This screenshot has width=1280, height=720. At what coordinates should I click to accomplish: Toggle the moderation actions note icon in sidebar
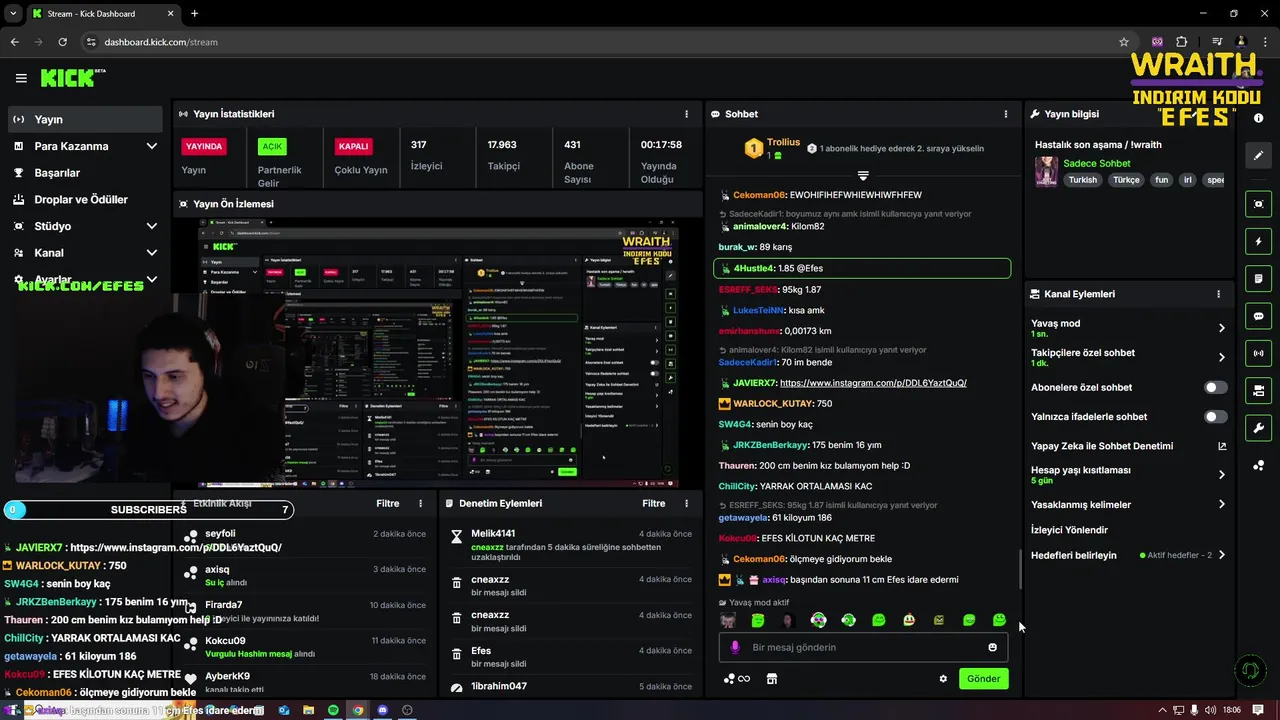pos(1258,278)
